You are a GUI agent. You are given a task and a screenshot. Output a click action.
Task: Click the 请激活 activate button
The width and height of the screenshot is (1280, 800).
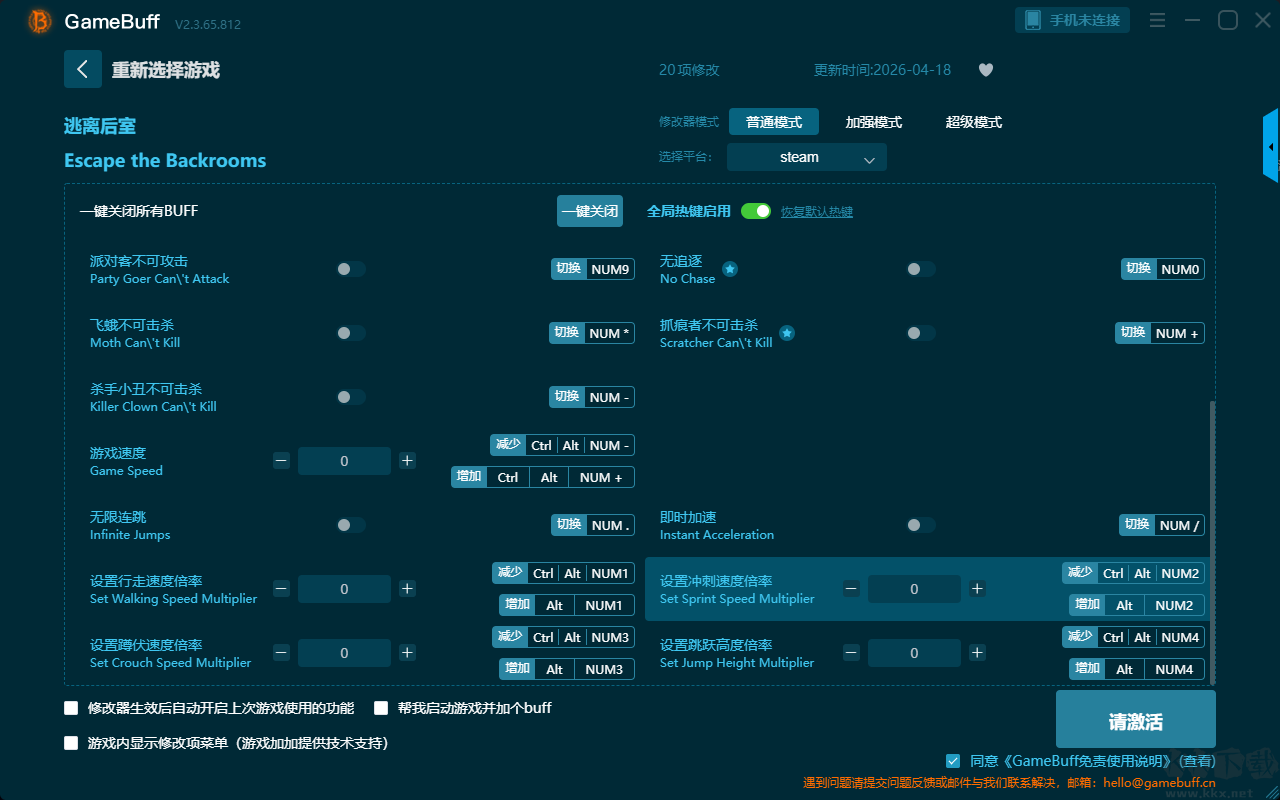[1136, 720]
